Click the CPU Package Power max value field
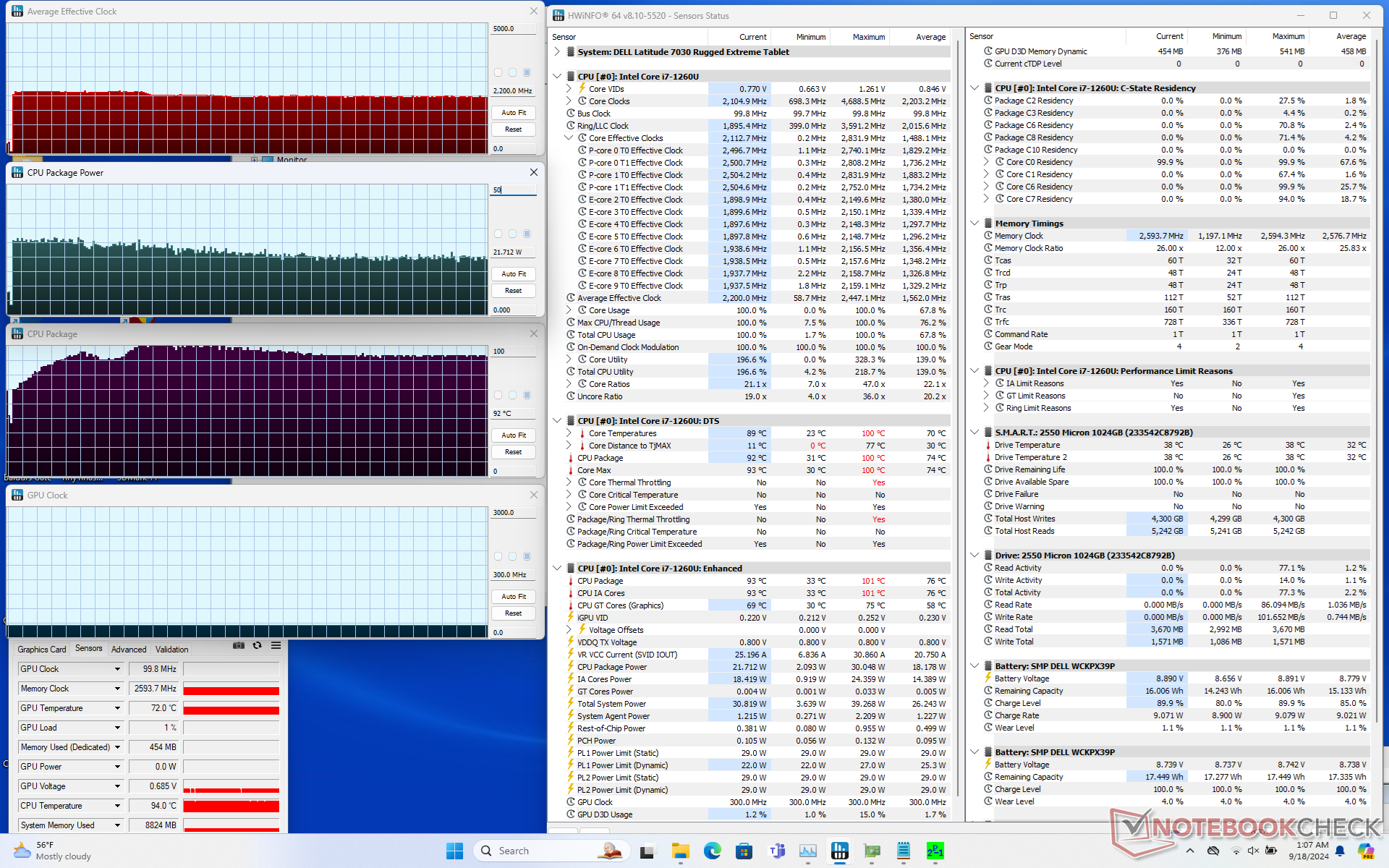Viewport: 1389px width, 868px height. tap(514, 190)
